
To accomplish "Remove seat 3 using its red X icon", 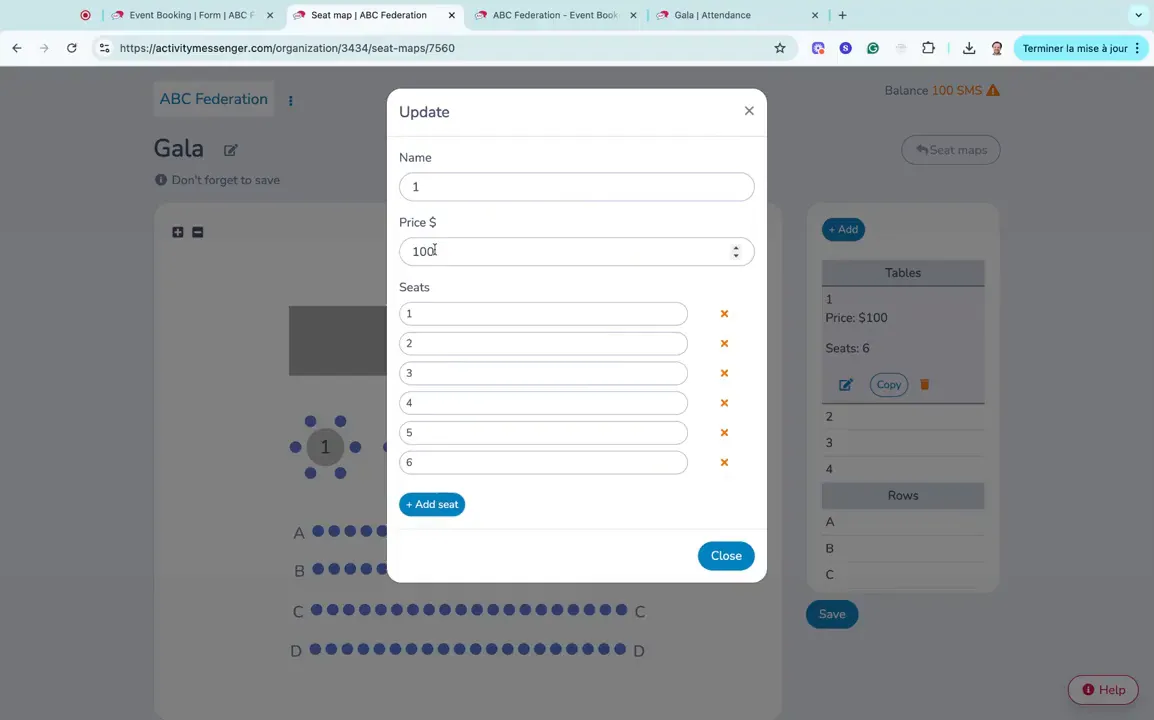I will click(x=724, y=373).
